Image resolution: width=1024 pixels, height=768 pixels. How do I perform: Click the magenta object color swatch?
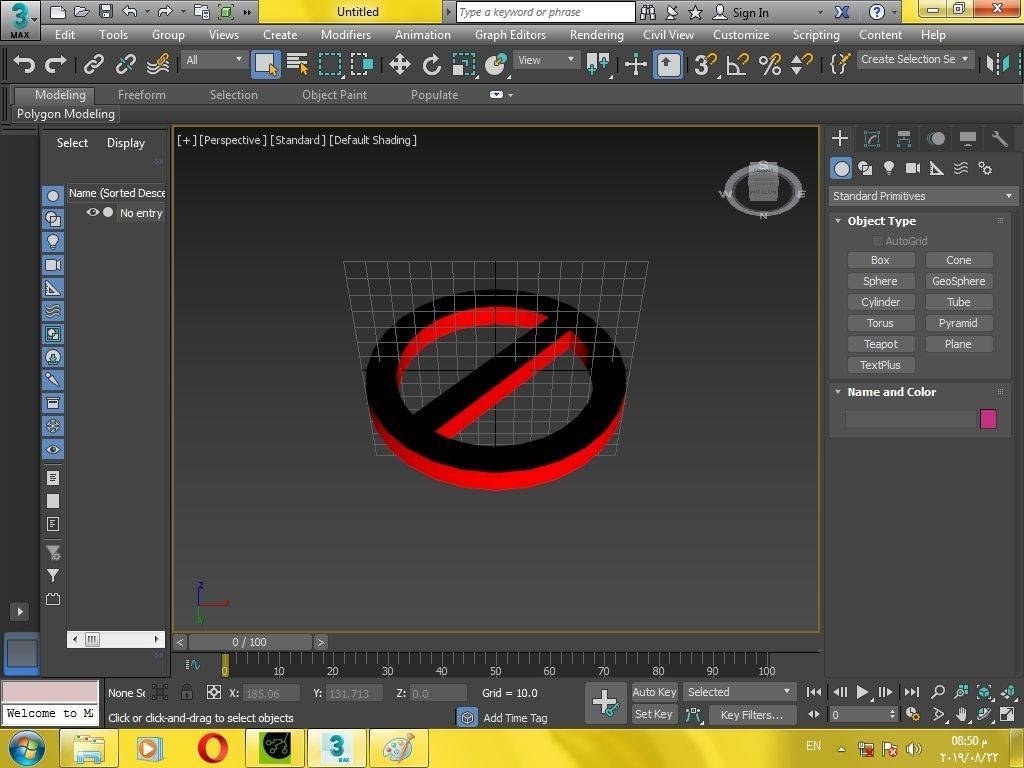click(988, 419)
